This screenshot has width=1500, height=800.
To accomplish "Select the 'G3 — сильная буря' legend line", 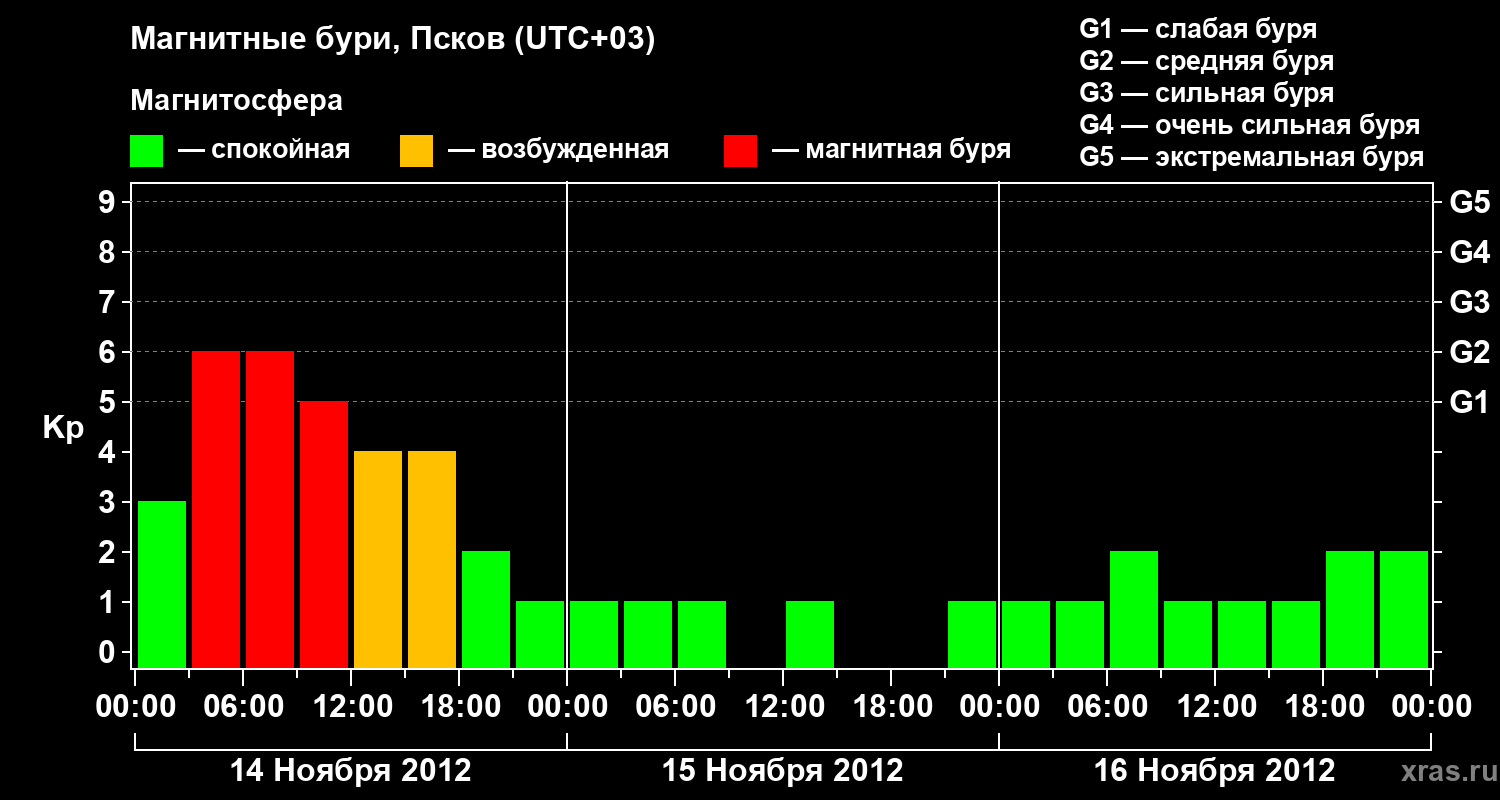I will click(1206, 93).
